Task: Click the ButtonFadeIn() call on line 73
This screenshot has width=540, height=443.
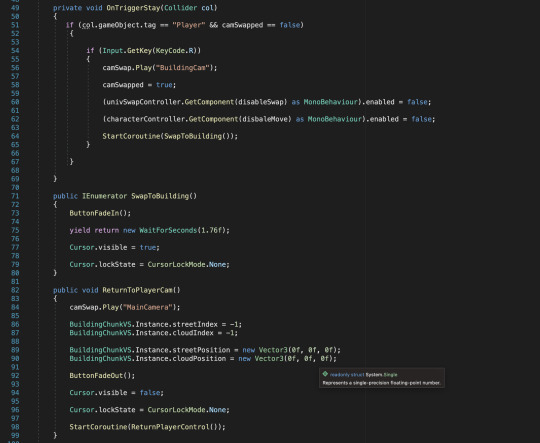Action: point(98,213)
